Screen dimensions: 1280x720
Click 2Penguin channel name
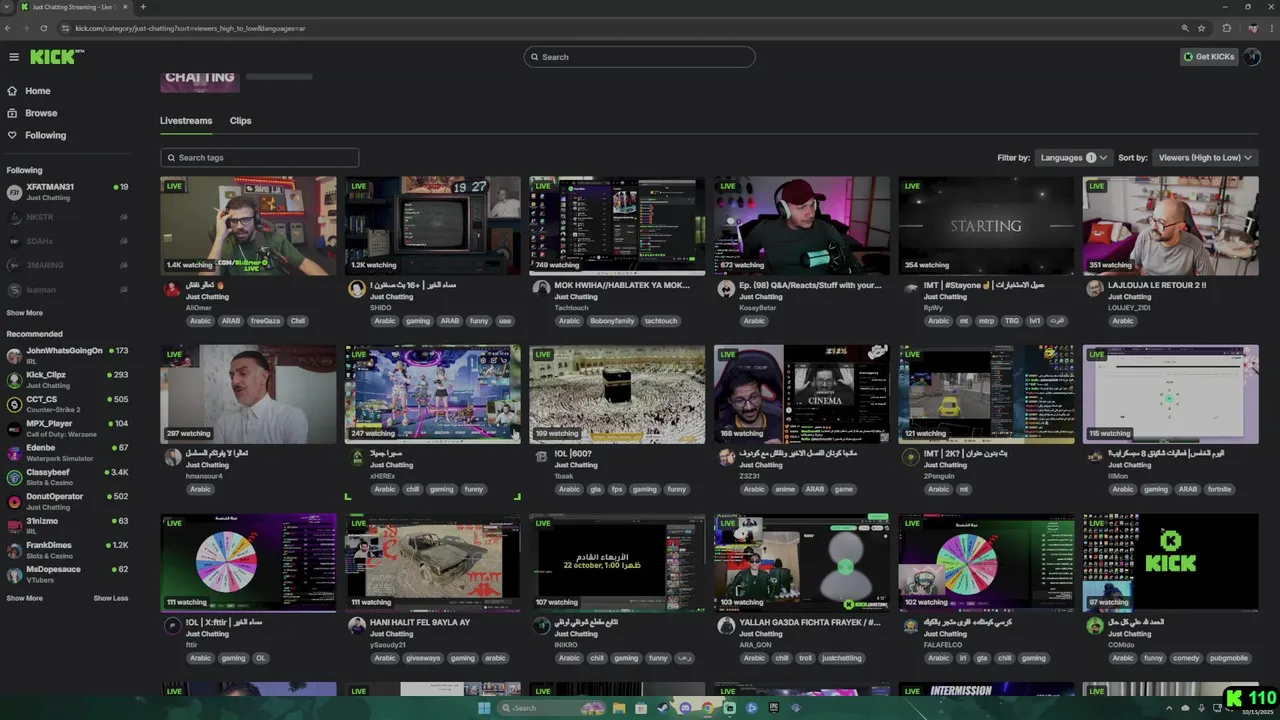pos(941,476)
